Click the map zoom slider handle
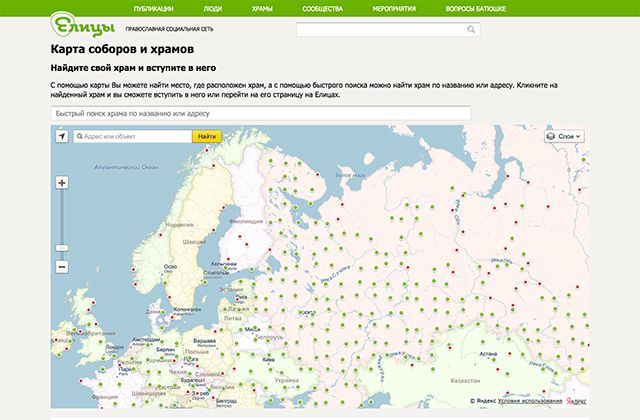This screenshot has height=420, width=640. [62, 247]
